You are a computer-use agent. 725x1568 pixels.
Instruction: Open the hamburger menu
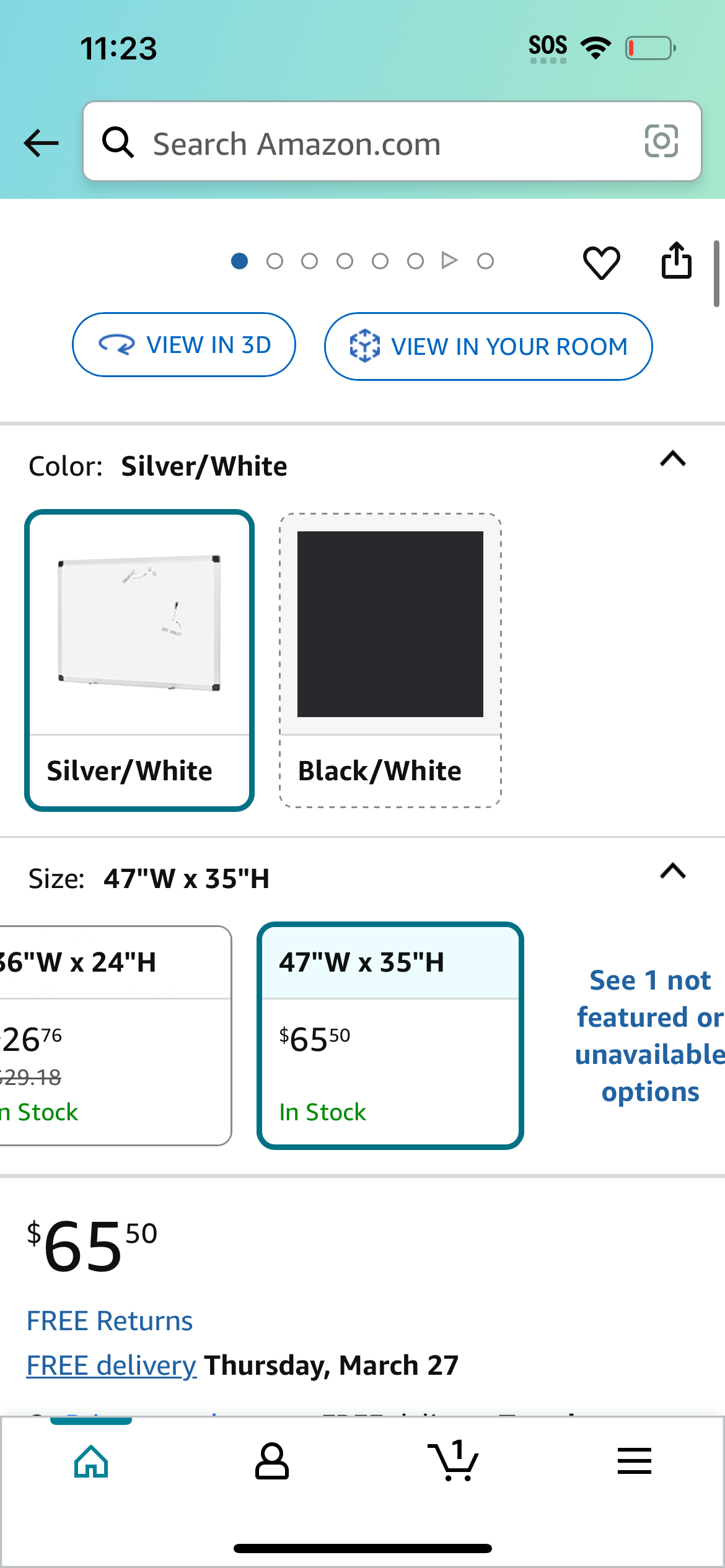click(x=635, y=1461)
